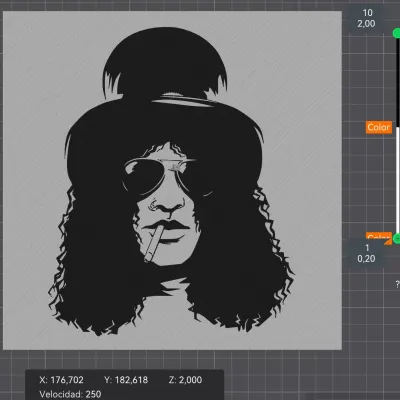
Task: Select the fully visible orange Color change marker
Action: [379, 127]
